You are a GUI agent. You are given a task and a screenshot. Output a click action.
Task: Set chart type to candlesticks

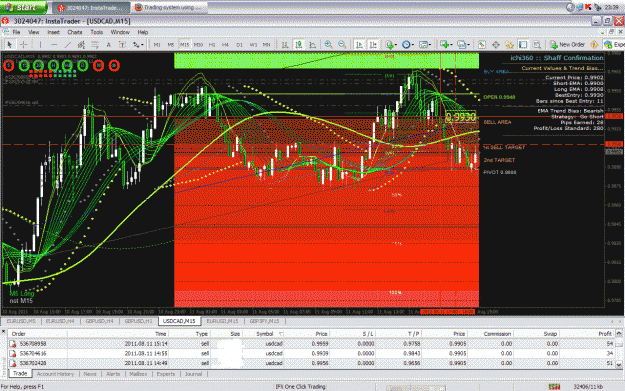pos(299,45)
